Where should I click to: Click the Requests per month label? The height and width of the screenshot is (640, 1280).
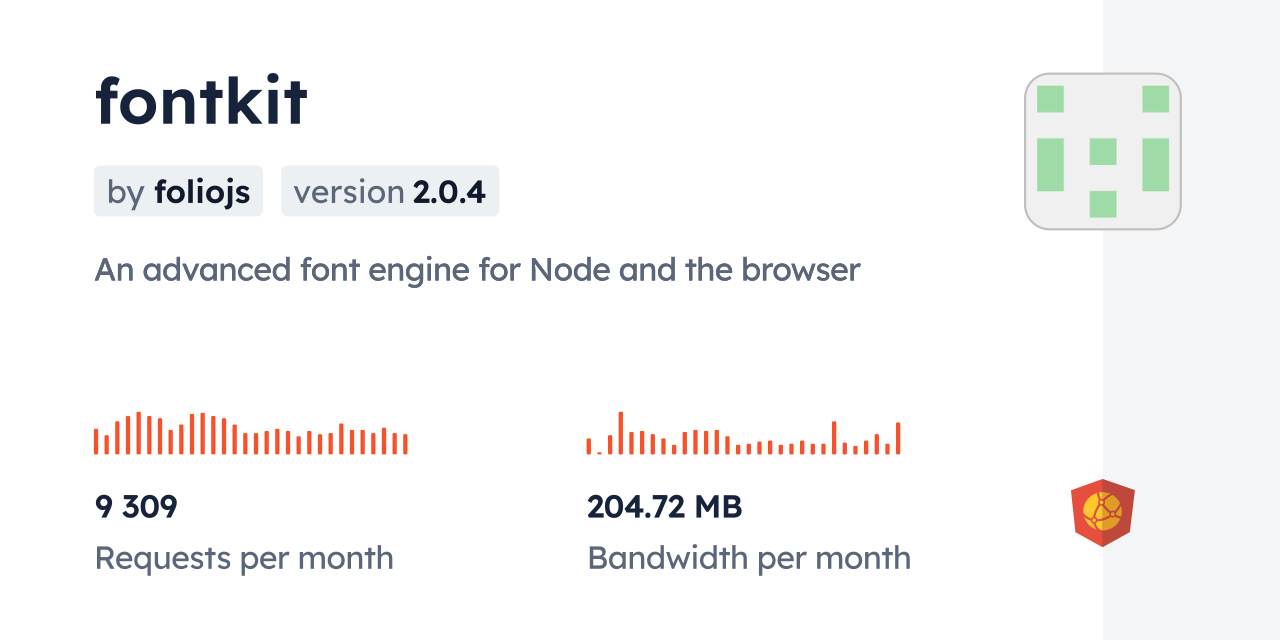point(244,558)
